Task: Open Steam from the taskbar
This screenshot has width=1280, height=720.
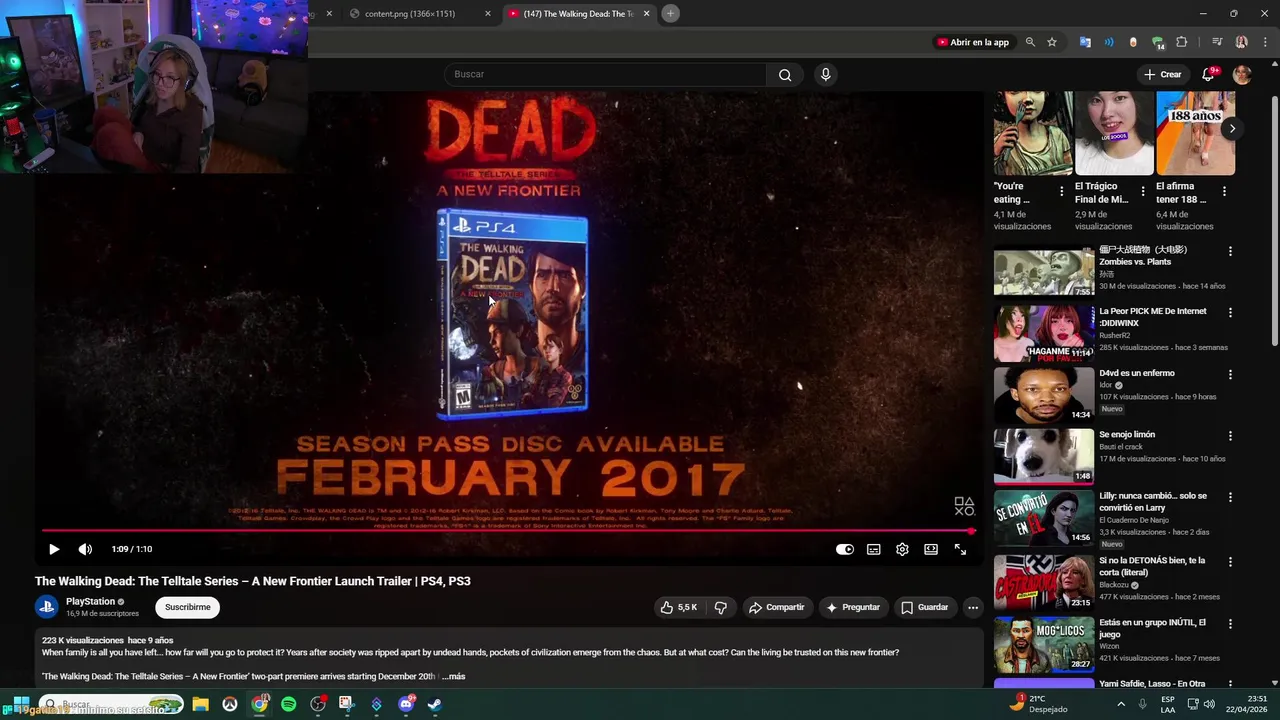Action: (435, 704)
